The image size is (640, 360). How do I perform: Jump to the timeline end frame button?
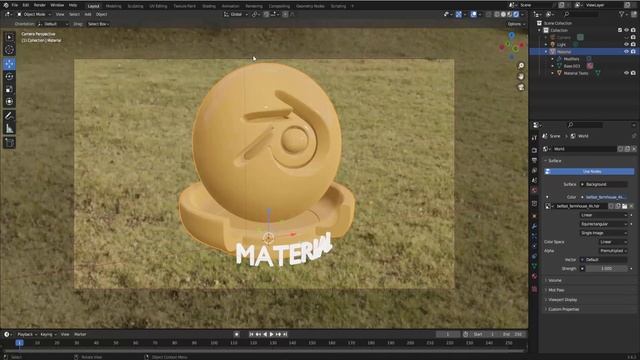pyautogui.click(x=285, y=334)
